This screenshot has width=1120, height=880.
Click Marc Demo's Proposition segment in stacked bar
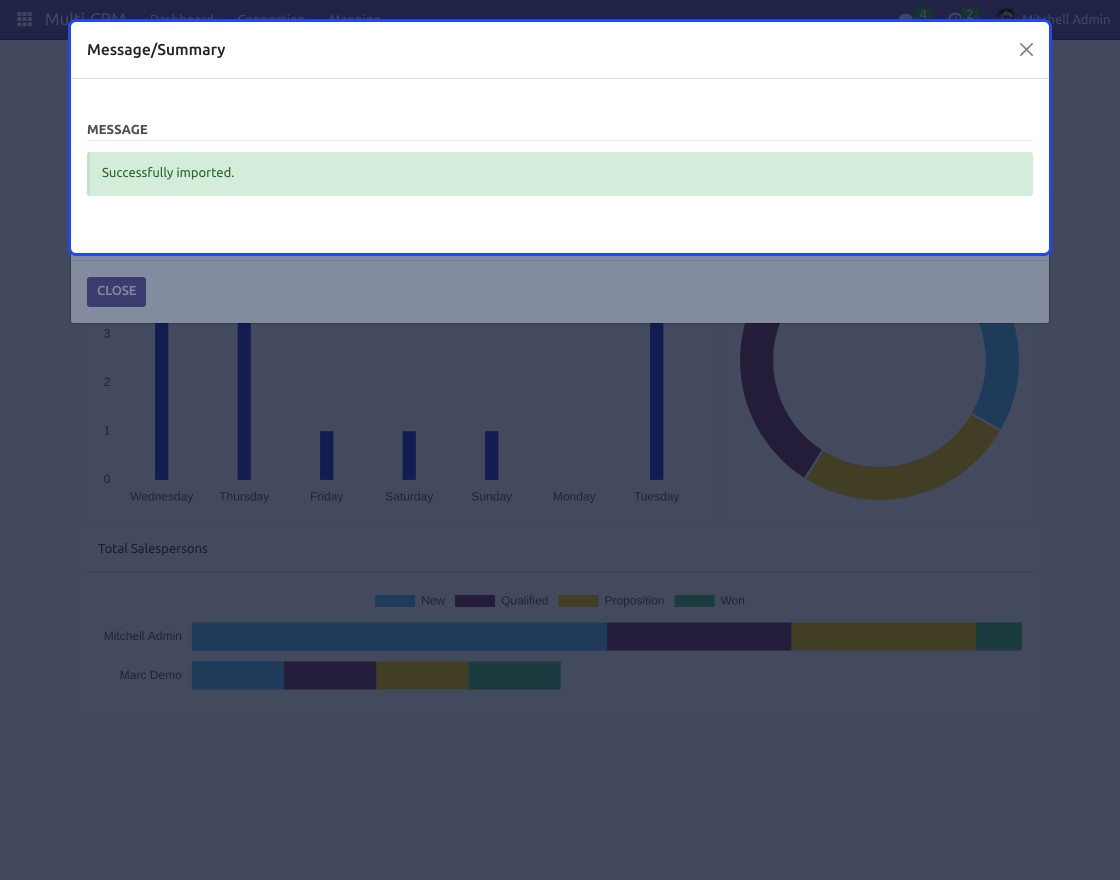(422, 676)
